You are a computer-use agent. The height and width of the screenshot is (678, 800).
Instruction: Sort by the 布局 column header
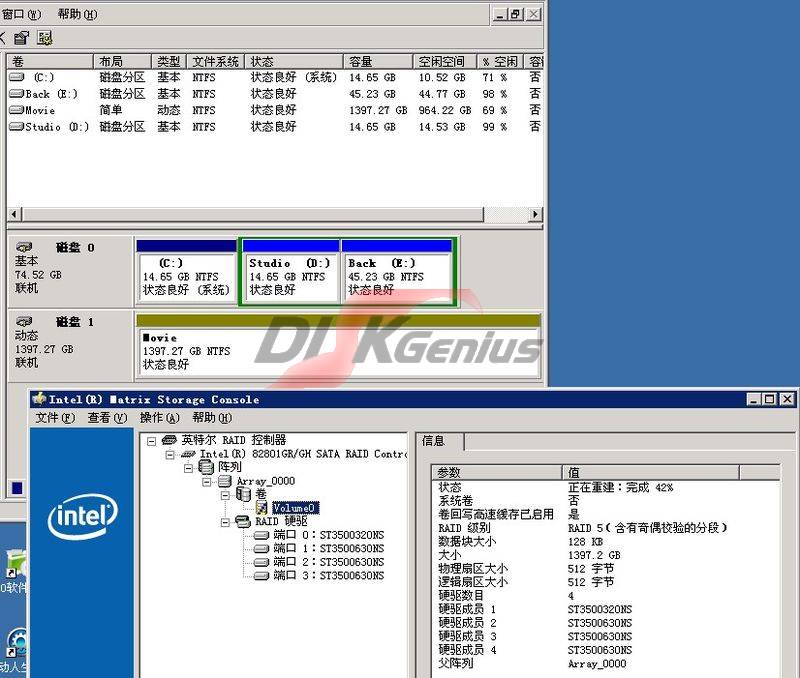(122, 62)
